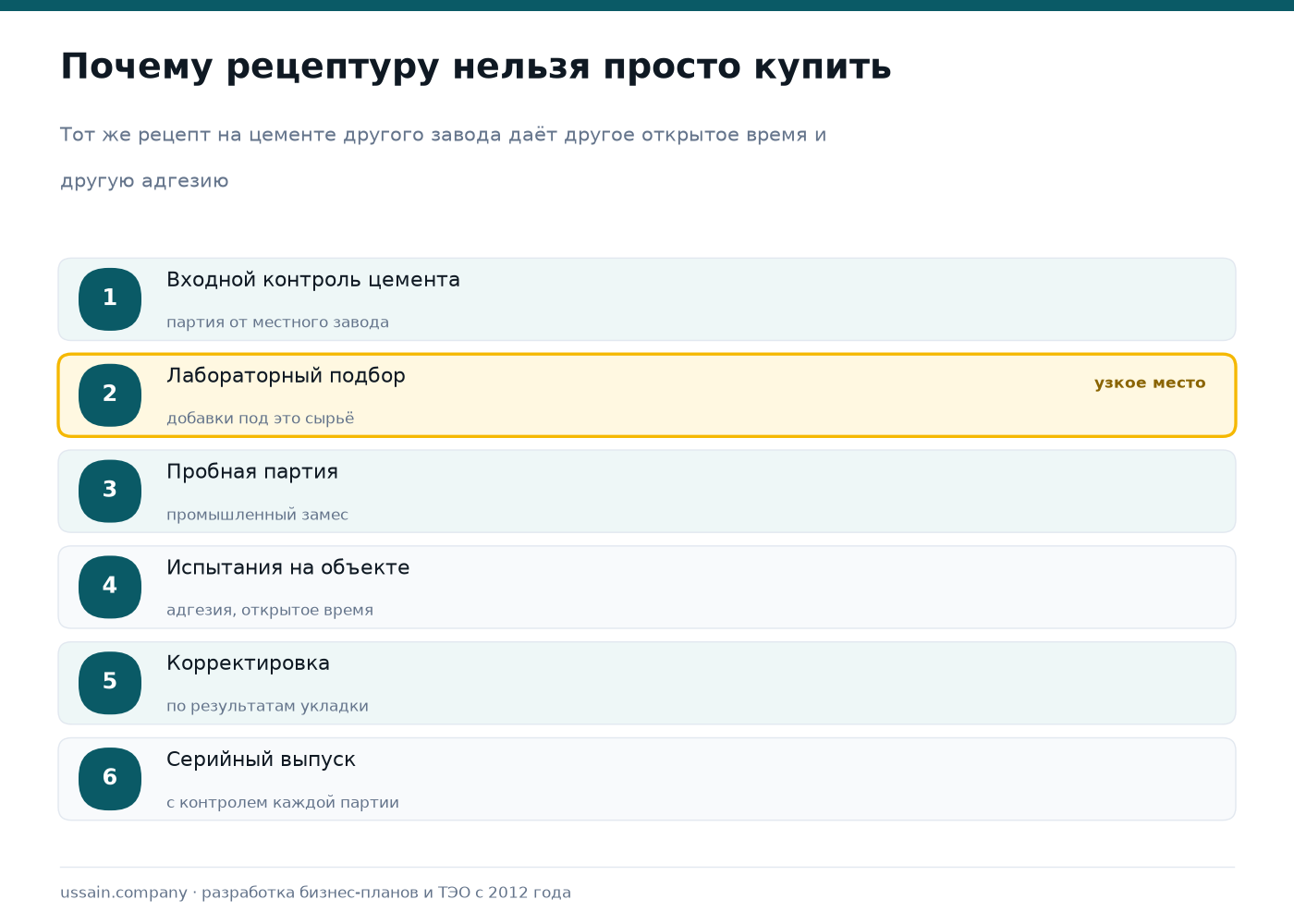Click 'добавки под это сырьё' subtitle

click(x=260, y=419)
